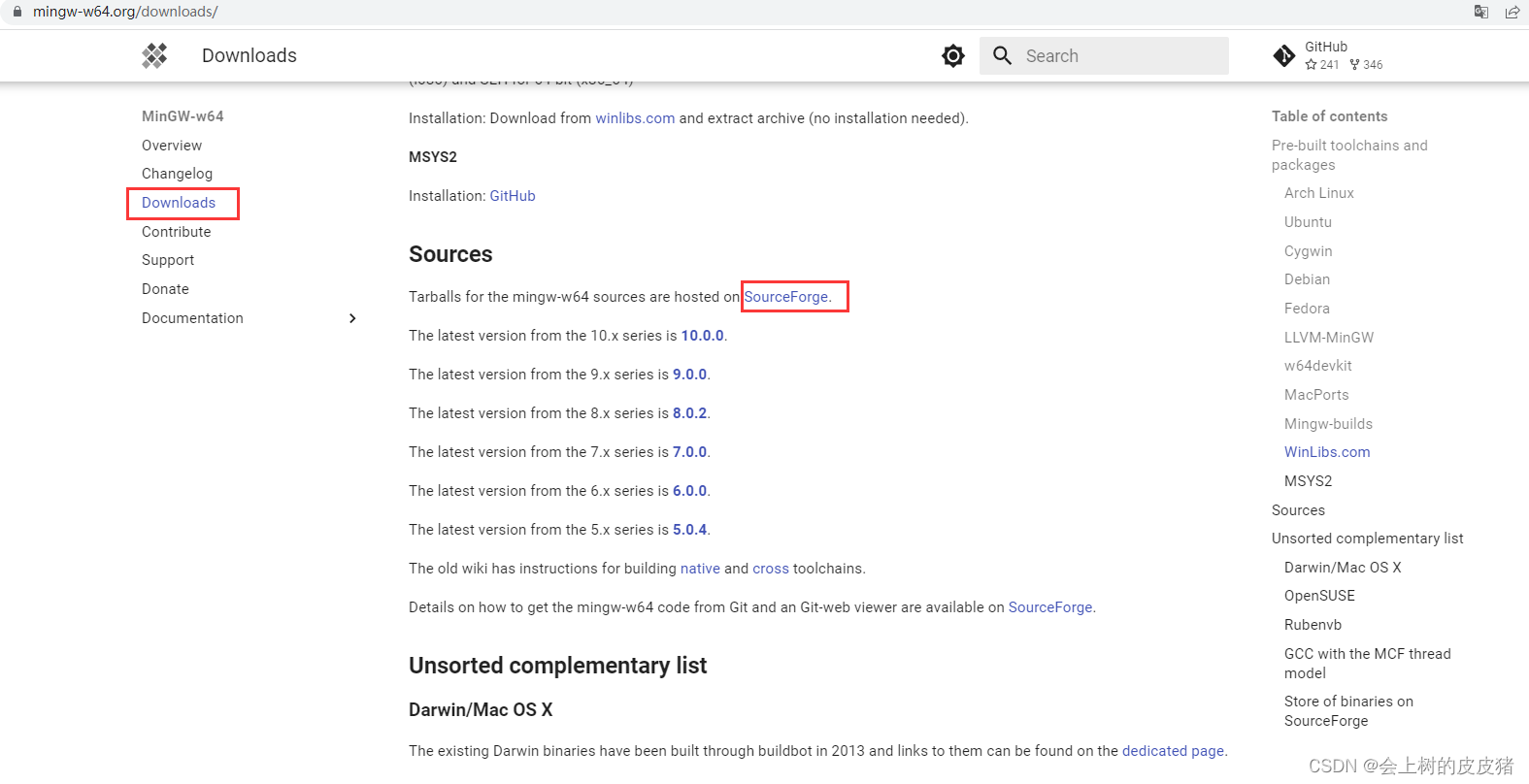This screenshot has height=784, width=1529.
Task: Click the search magnifier icon
Action: click(1003, 55)
